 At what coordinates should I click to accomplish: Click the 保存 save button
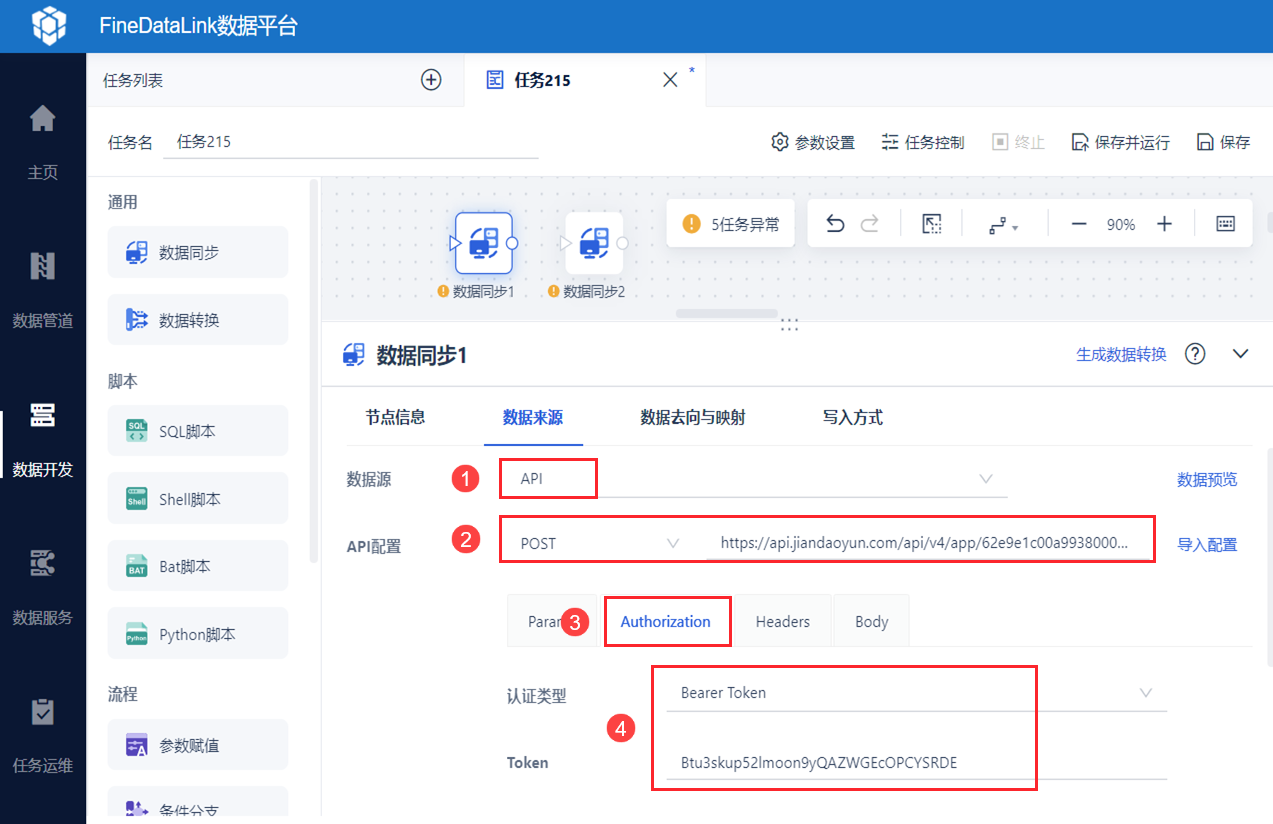click(x=1223, y=142)
